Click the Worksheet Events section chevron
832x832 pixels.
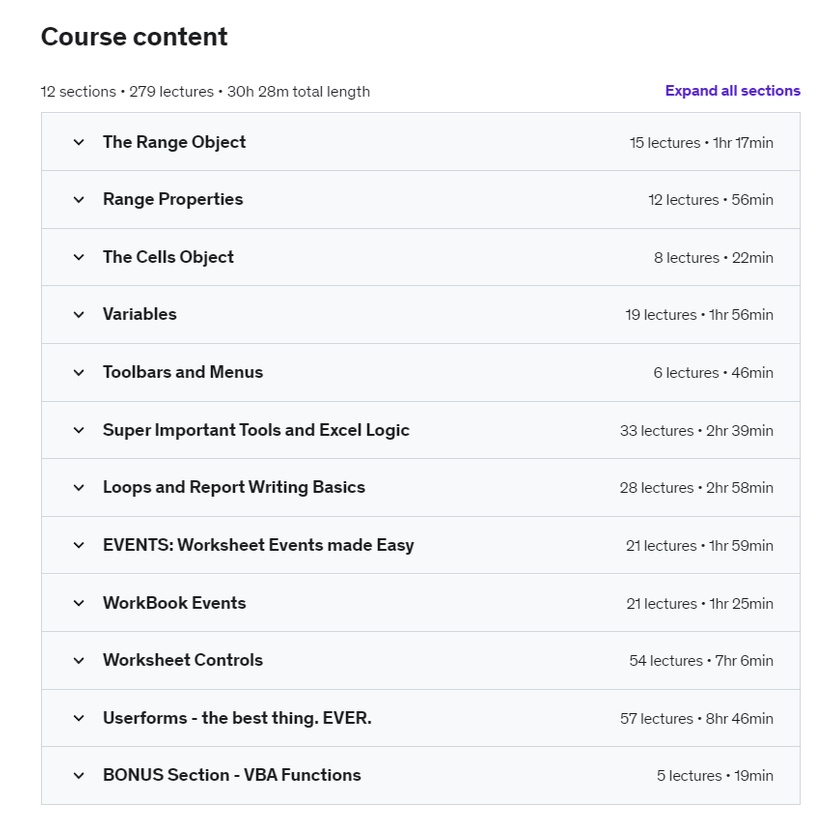(79, 545)
